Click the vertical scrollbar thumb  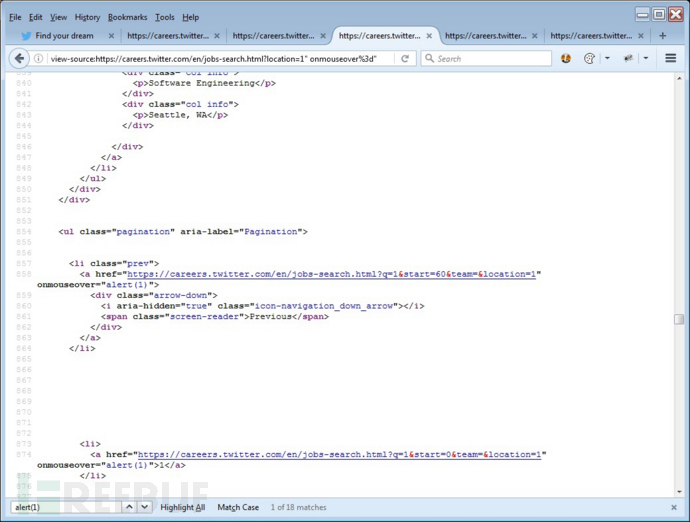pyautogui.click(x=679, y=319)
